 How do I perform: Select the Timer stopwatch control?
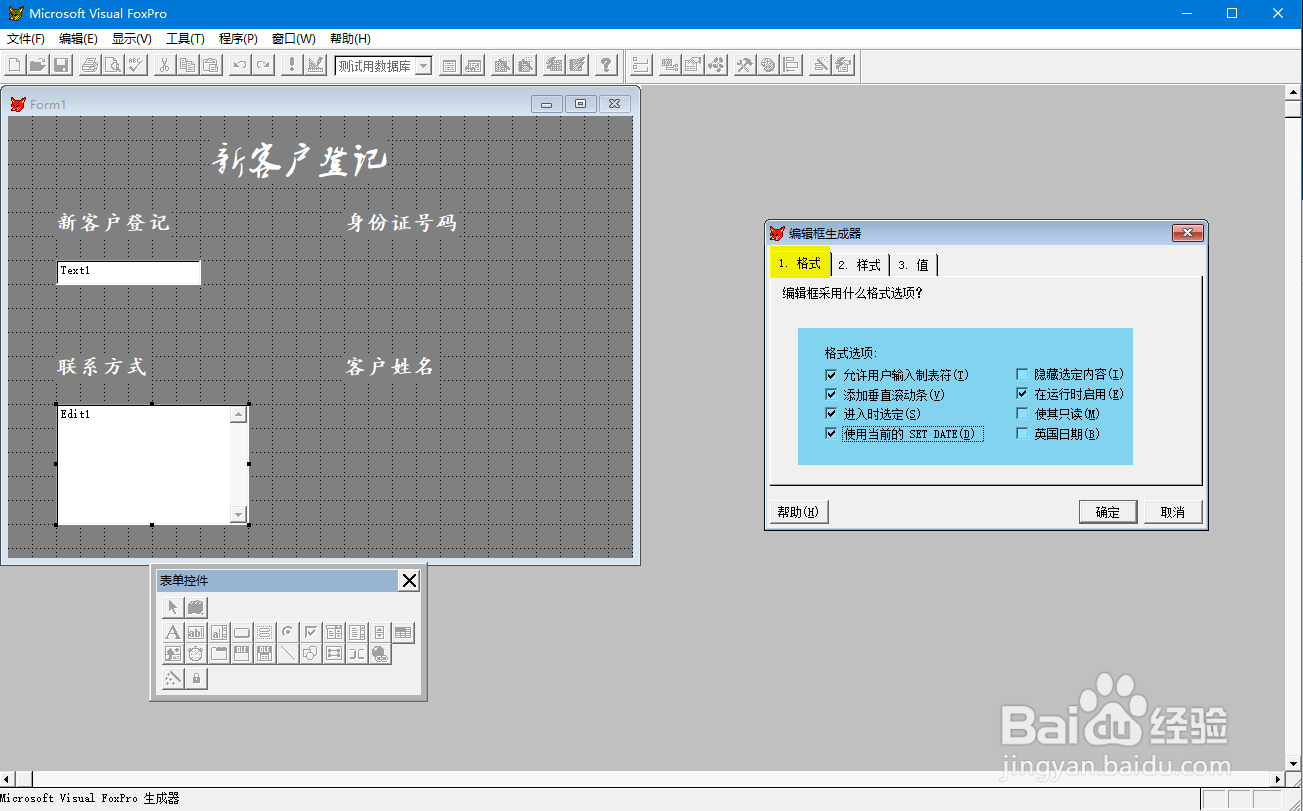[x=196, y=654]
